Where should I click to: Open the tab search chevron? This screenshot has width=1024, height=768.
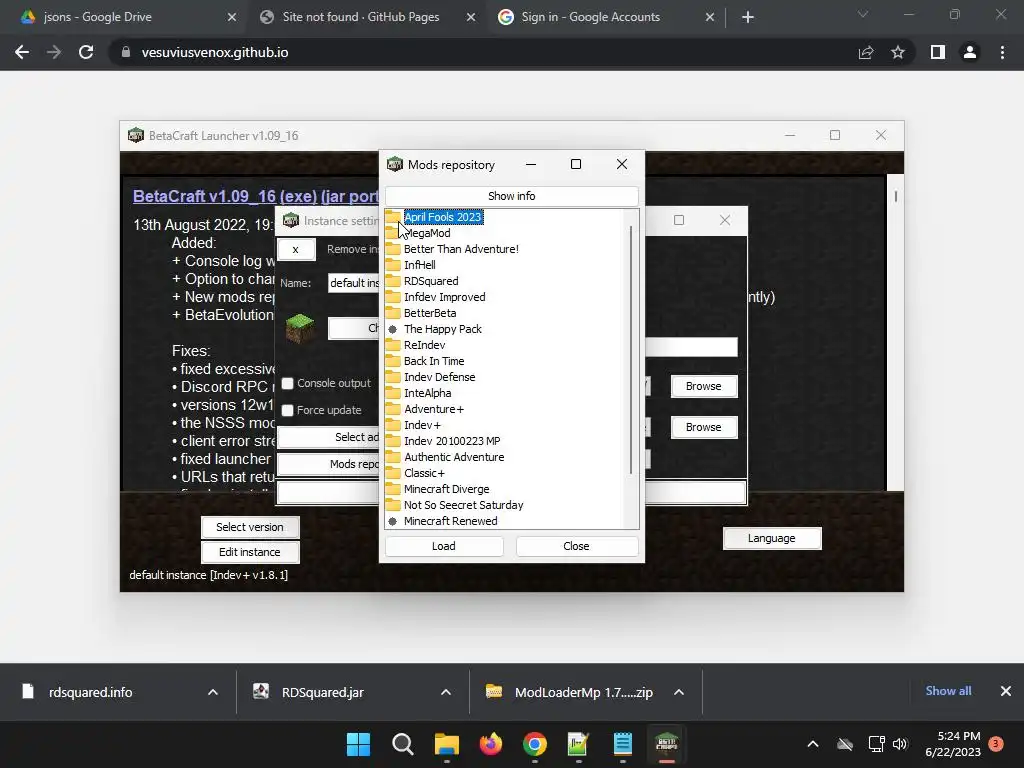863,14
